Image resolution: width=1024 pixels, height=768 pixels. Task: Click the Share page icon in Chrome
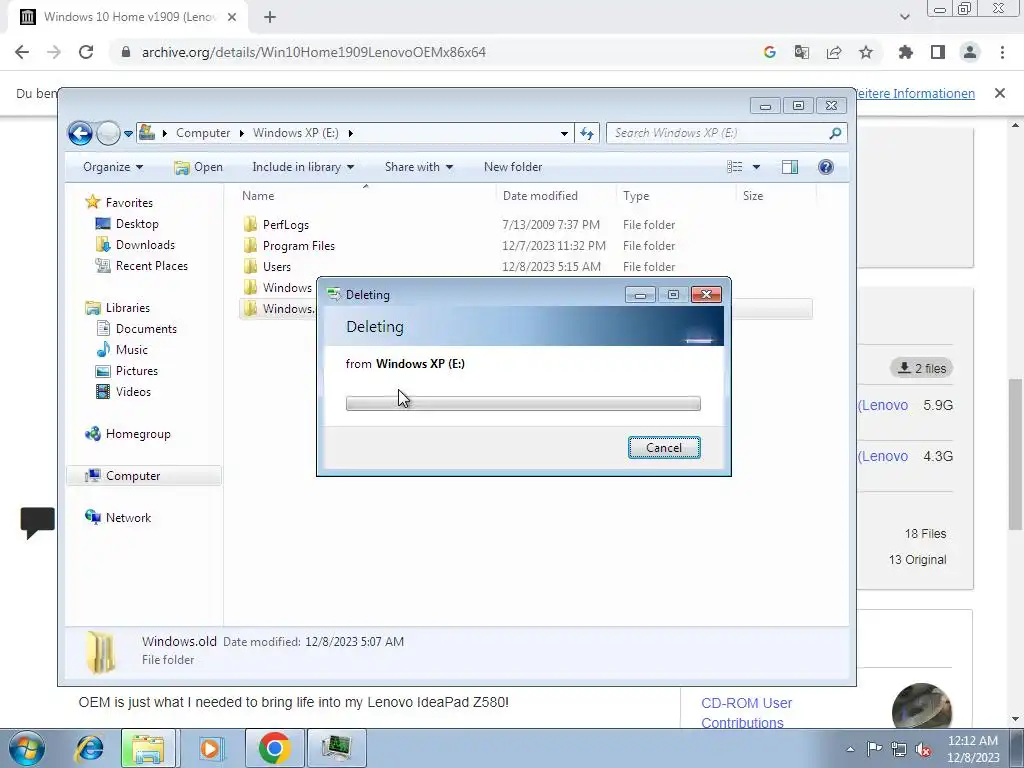pyautogui.click(x=834, y=52)
